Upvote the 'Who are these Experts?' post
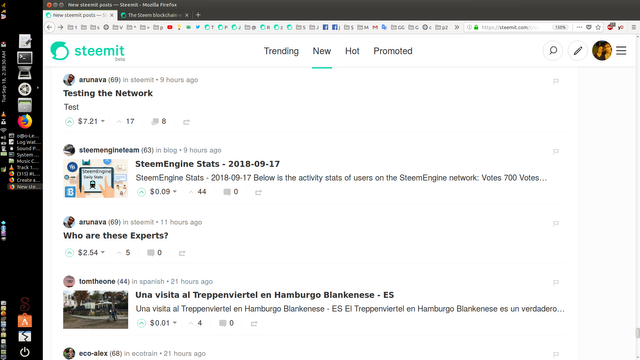Image resolution: width=640 pixels, height=360 pixels. [69, 253]
